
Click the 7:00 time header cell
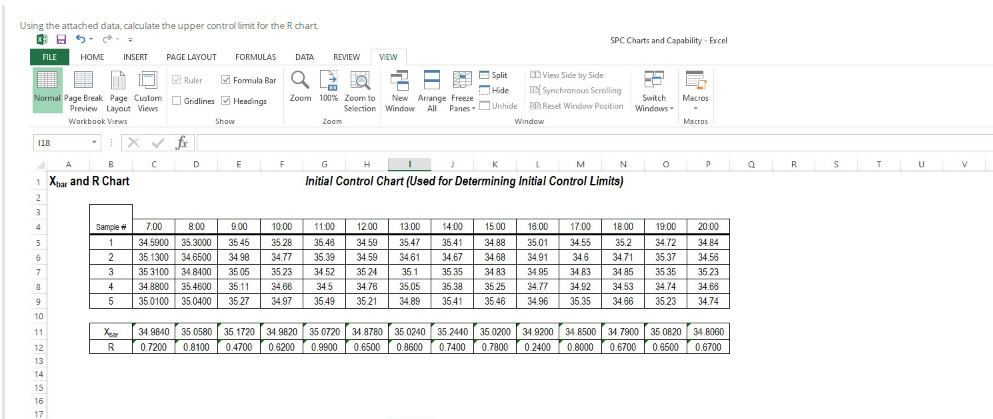tap(153, 227)
